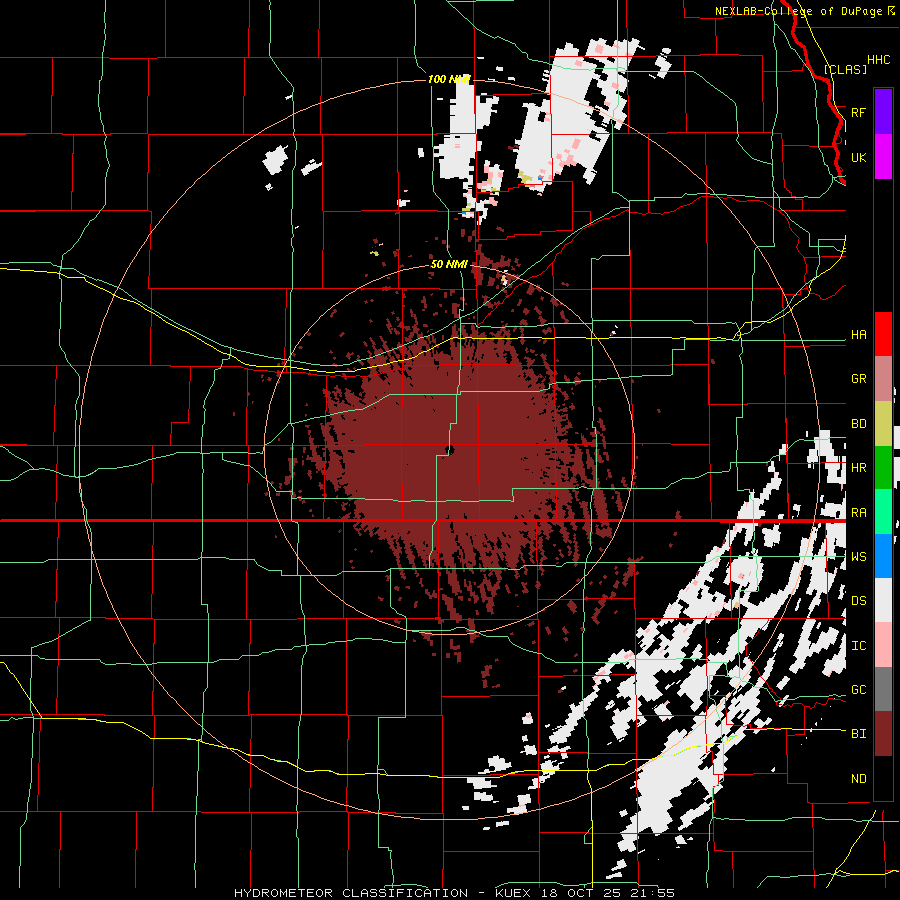Click the ND legend label text
Viewport: 900px width, 900px height.
(x=858, y=779)
